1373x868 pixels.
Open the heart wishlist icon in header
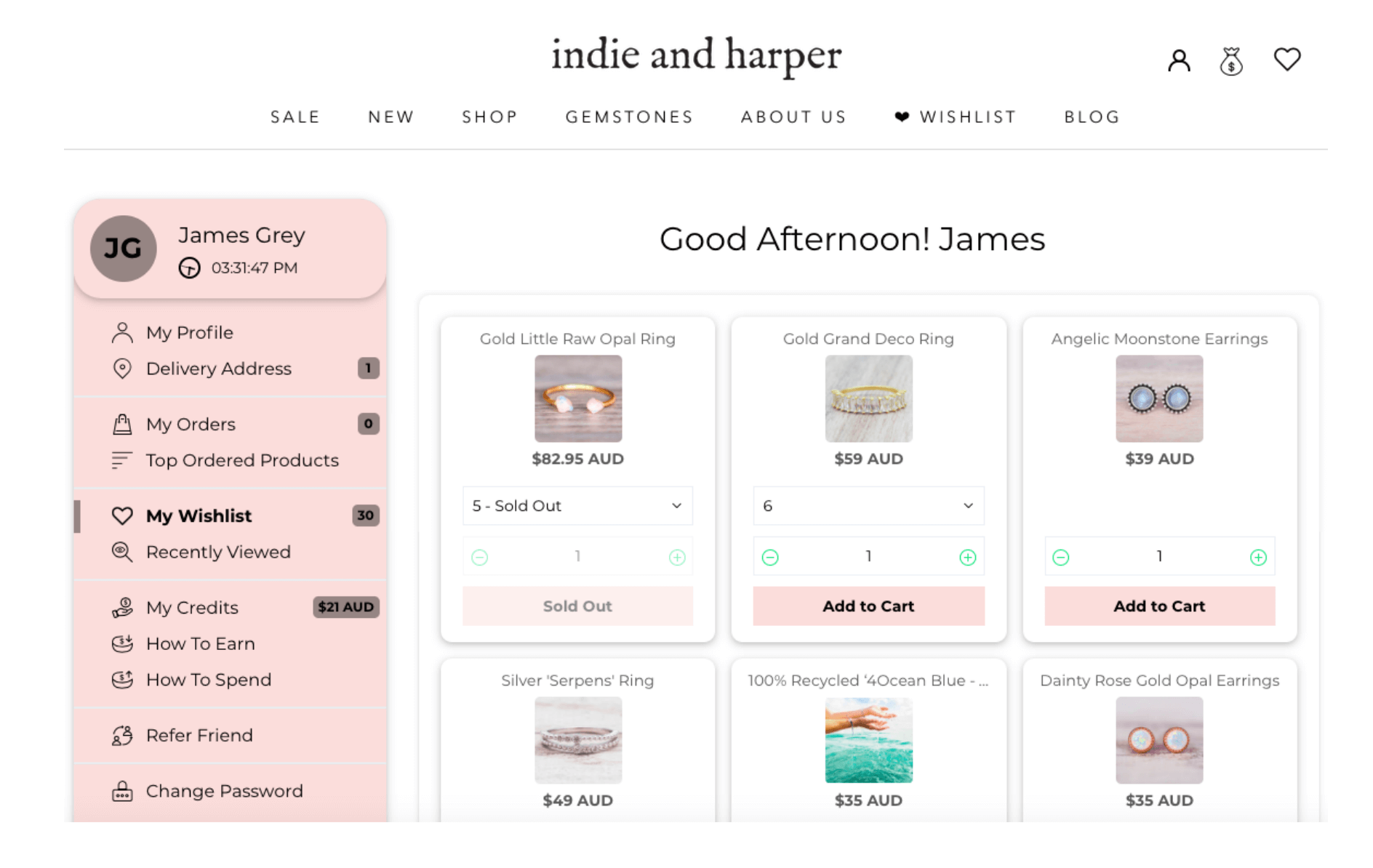[1286, 60]
